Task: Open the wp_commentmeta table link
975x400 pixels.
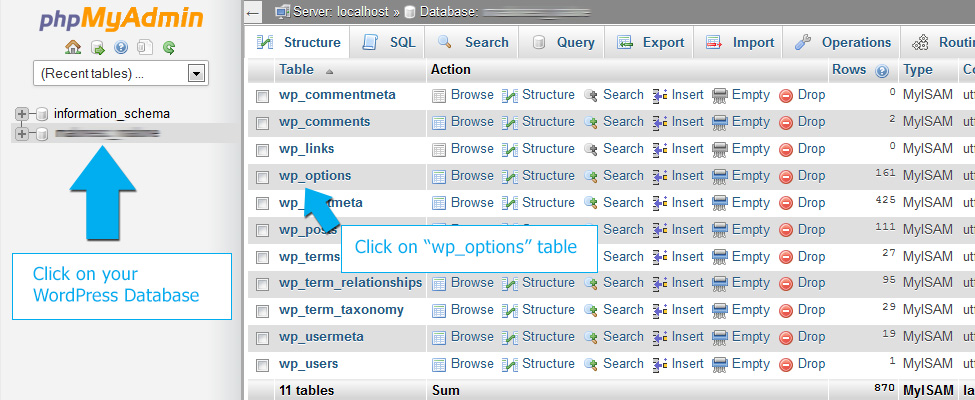Action: click(x=338, y=95)
